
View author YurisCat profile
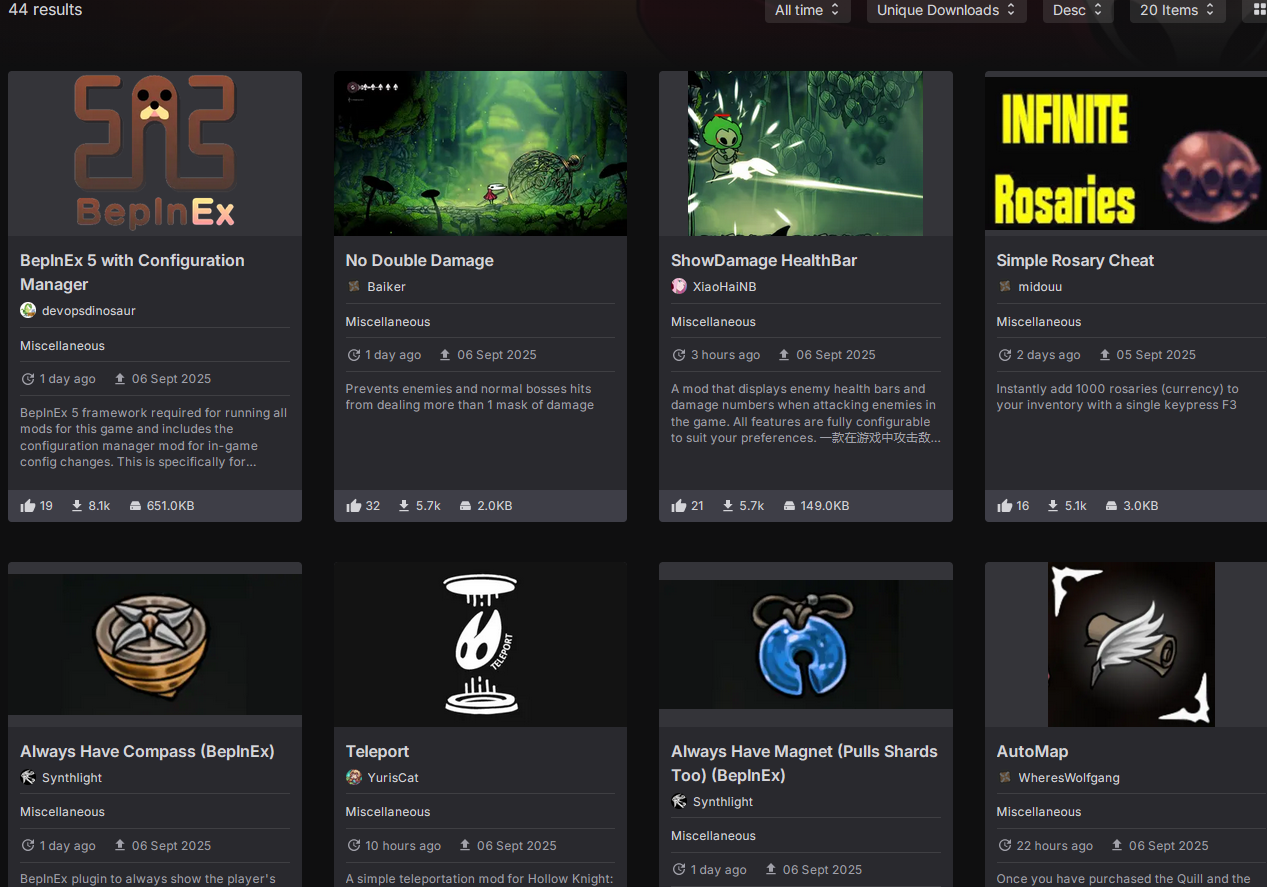pyautogui.click(x=393, y=777)
